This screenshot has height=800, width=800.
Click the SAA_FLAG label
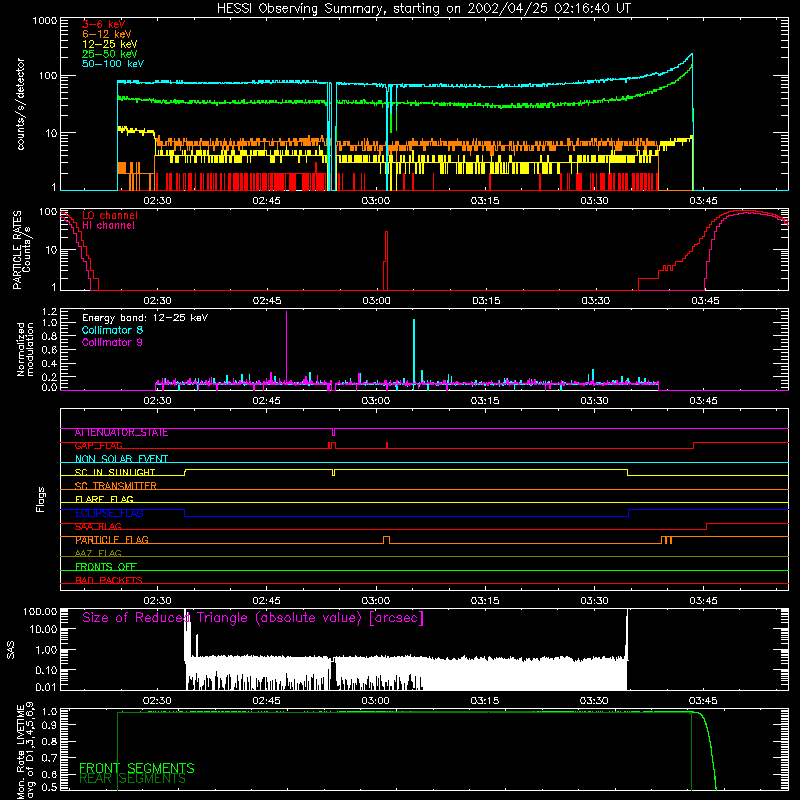click(98, 527)
